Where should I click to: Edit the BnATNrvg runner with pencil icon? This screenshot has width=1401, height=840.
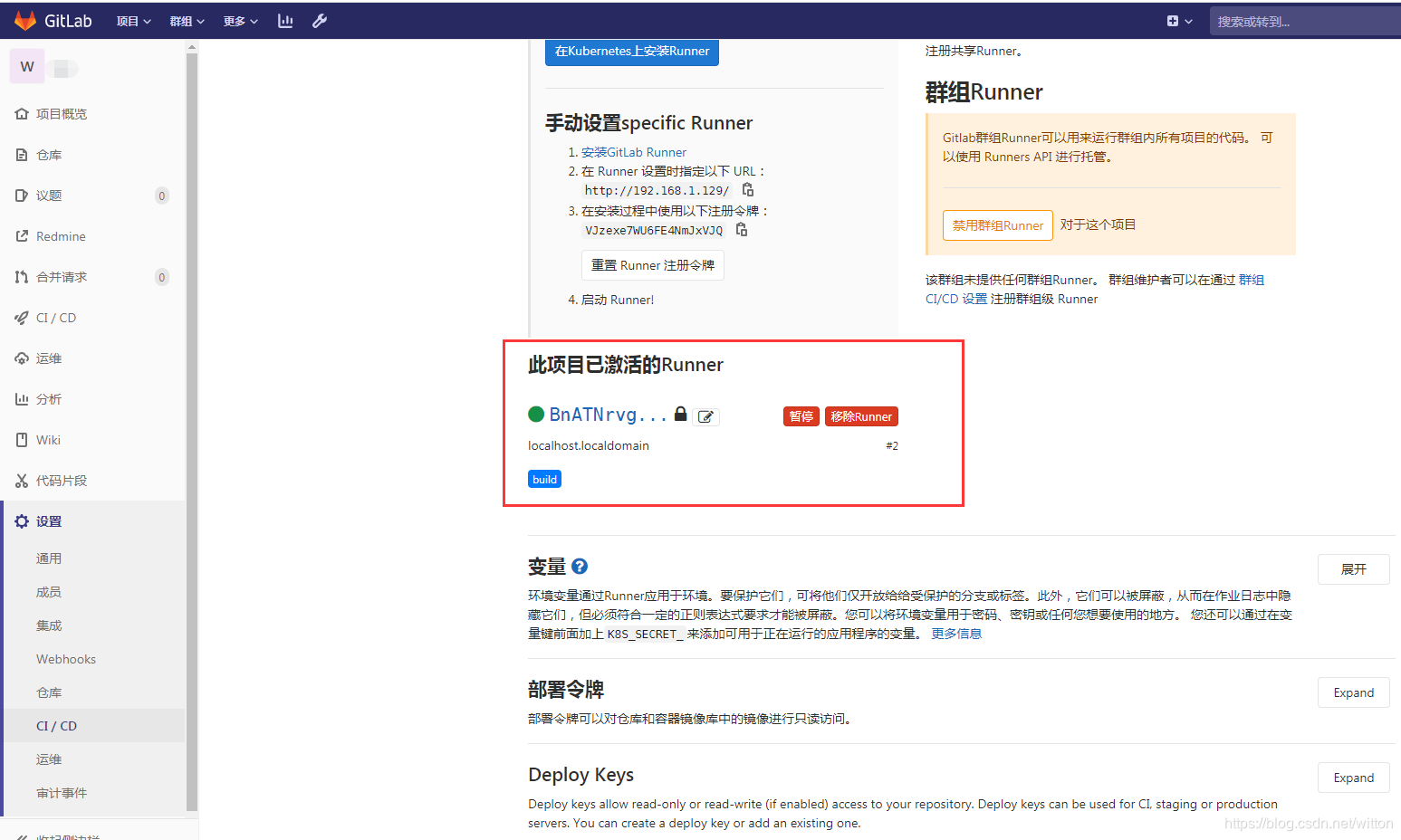point(705,416)
